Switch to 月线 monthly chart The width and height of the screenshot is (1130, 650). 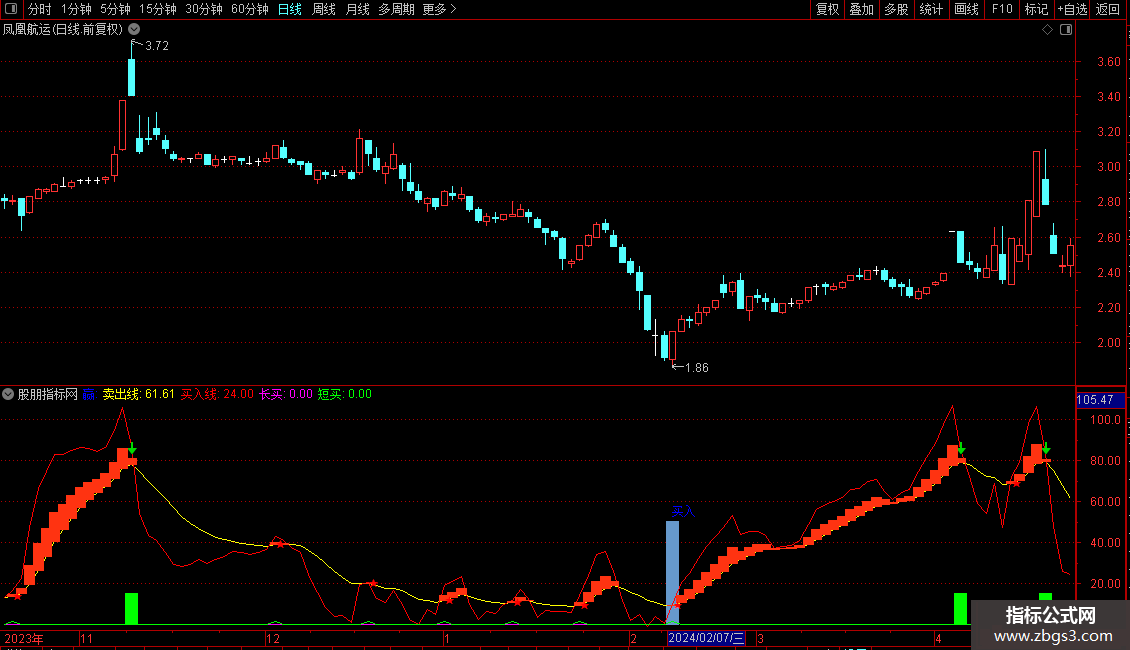coord(357,9)
